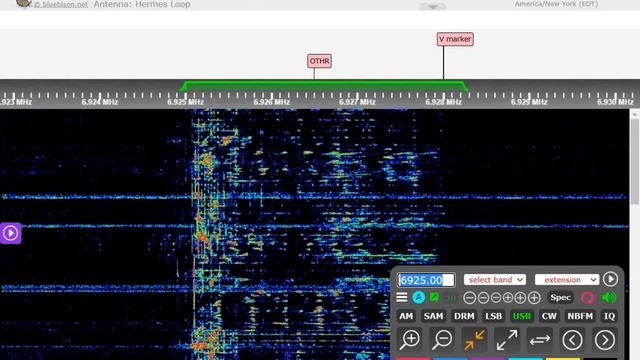Switch to CW mode

tap(549, 316)
